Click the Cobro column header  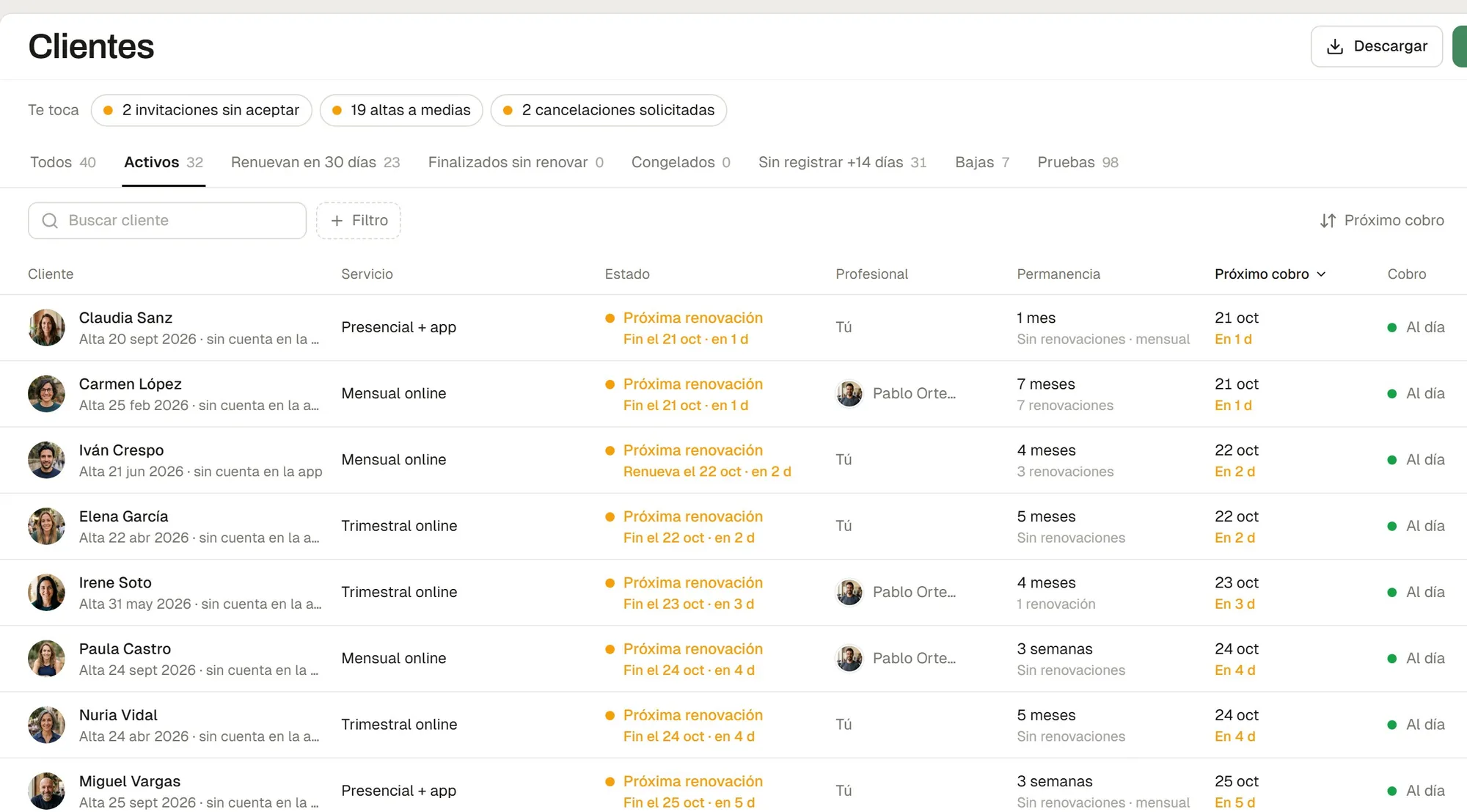[x=1407, y=274]
